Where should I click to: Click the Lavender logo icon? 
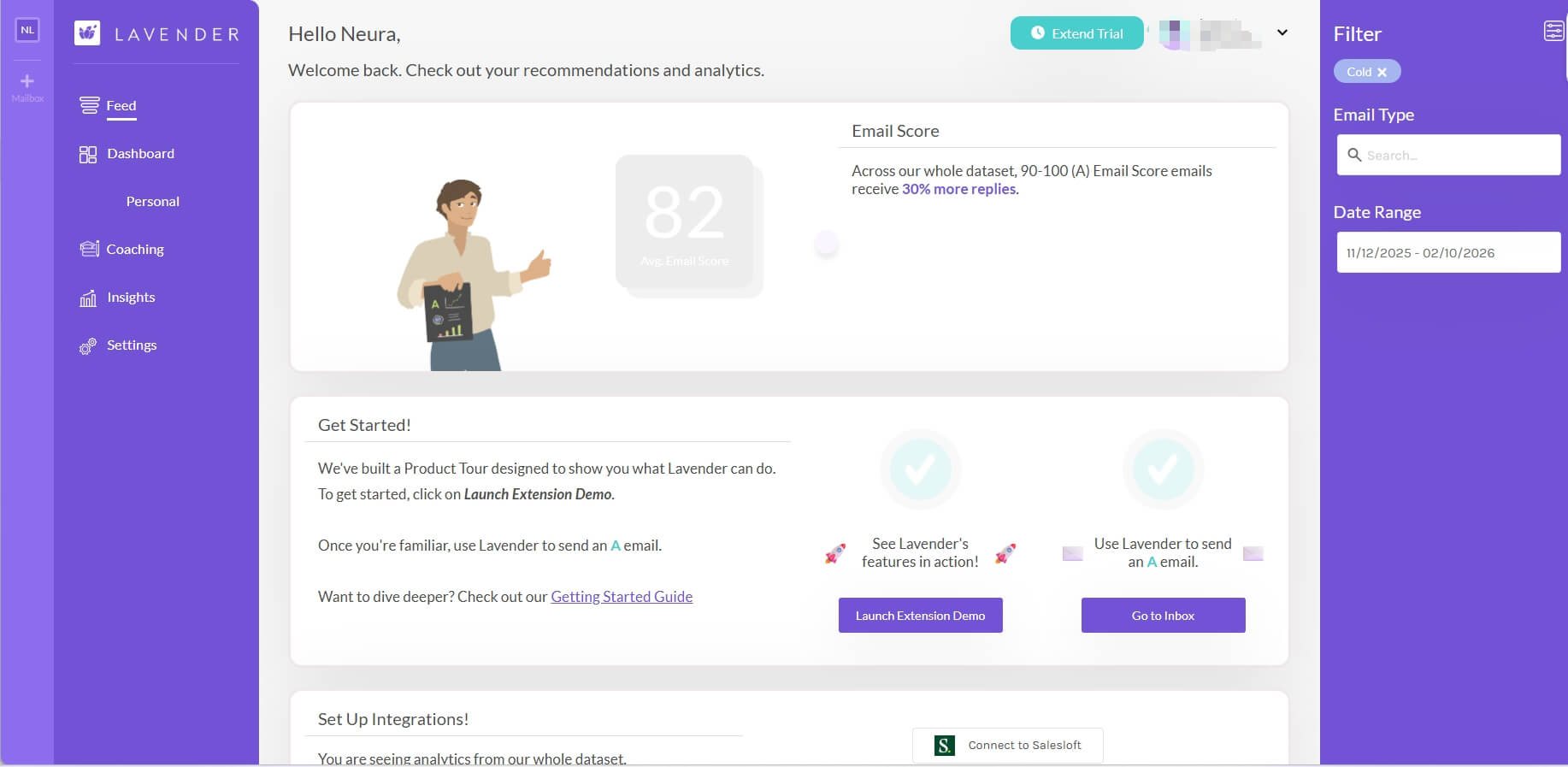tap(87, 33)
